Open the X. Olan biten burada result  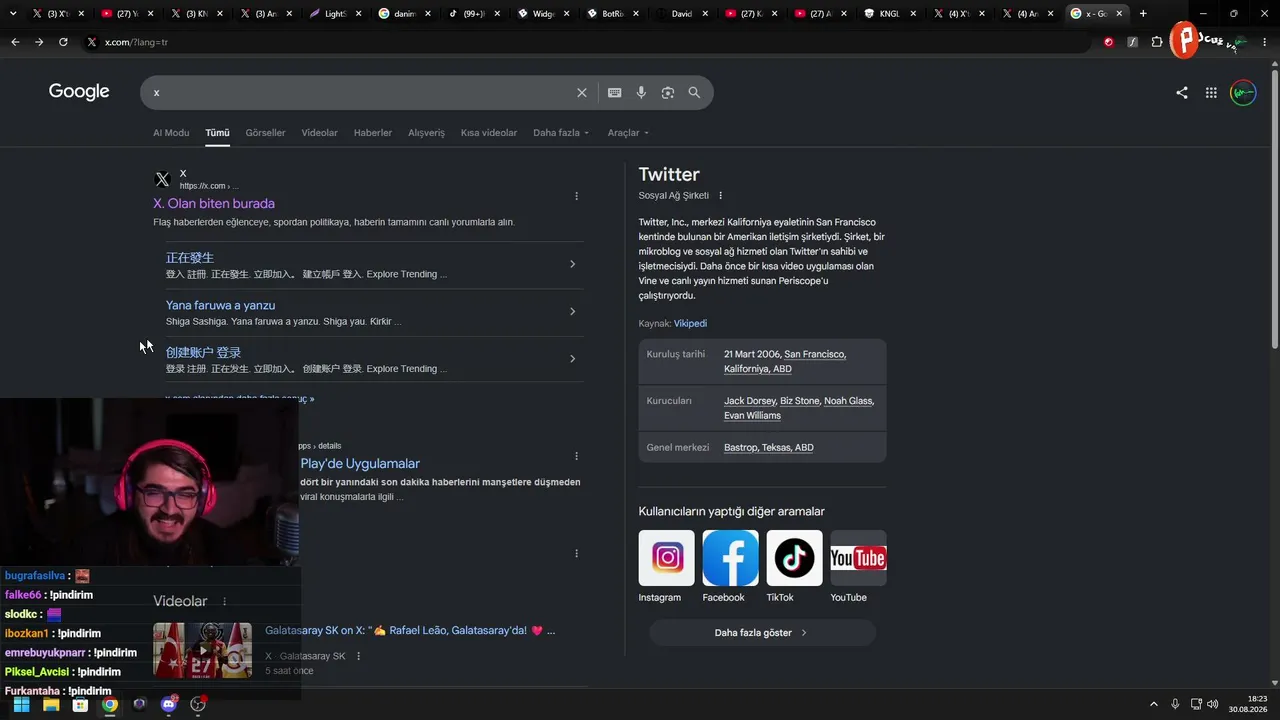214,204
